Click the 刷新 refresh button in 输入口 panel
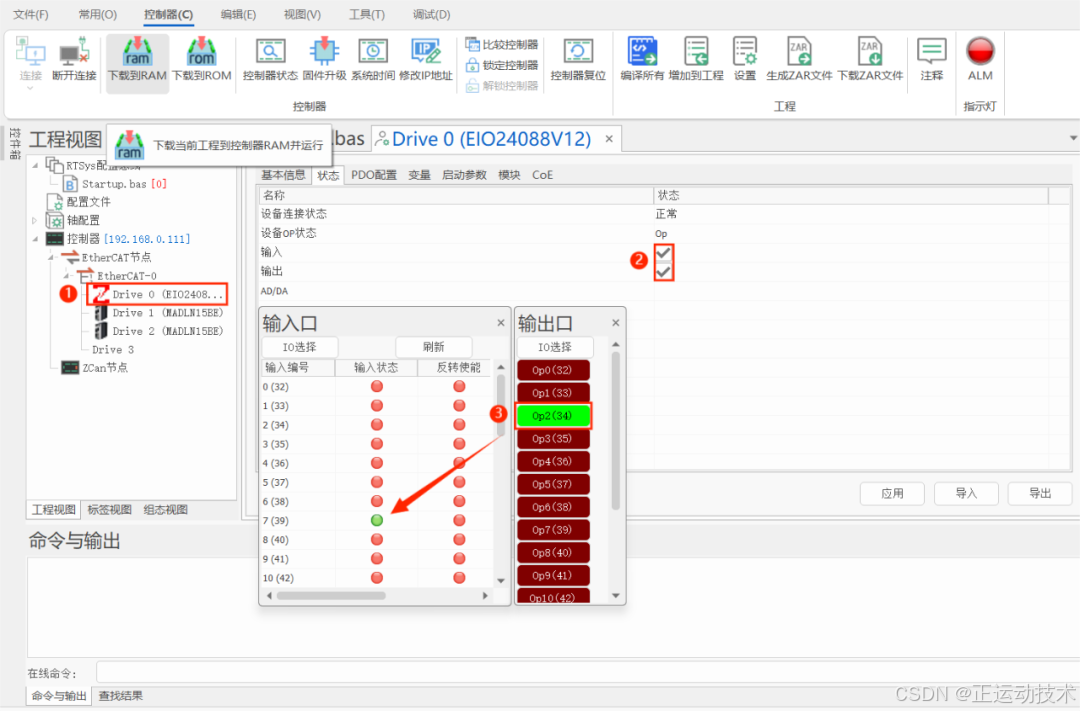1080x711 pixels. (433, 346)
